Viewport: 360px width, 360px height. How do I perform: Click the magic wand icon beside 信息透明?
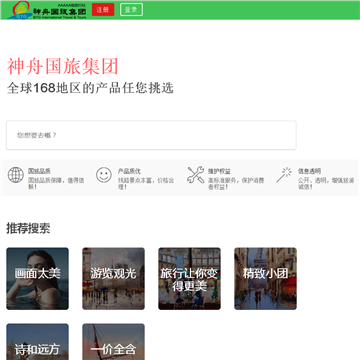coord(284,175)
